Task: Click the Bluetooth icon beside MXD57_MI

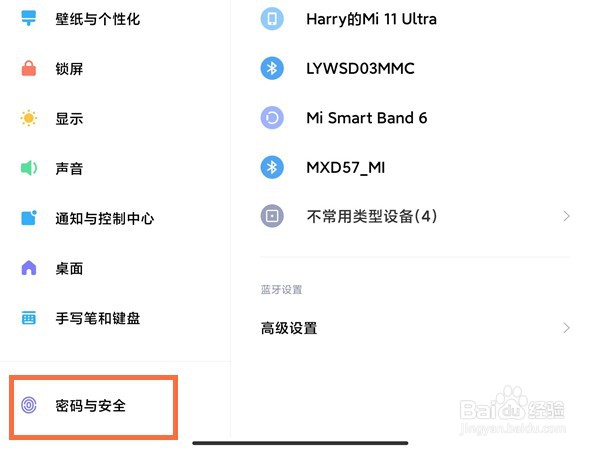Action: coord(272,167)
